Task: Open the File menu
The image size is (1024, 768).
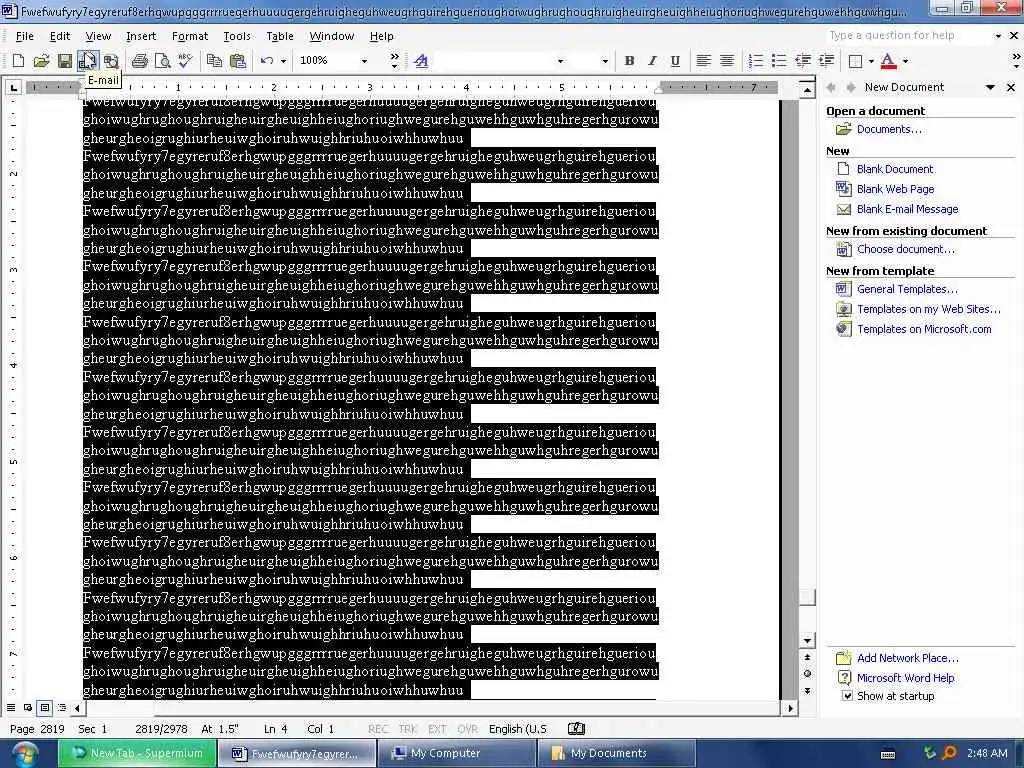Action: click(24, 36)
